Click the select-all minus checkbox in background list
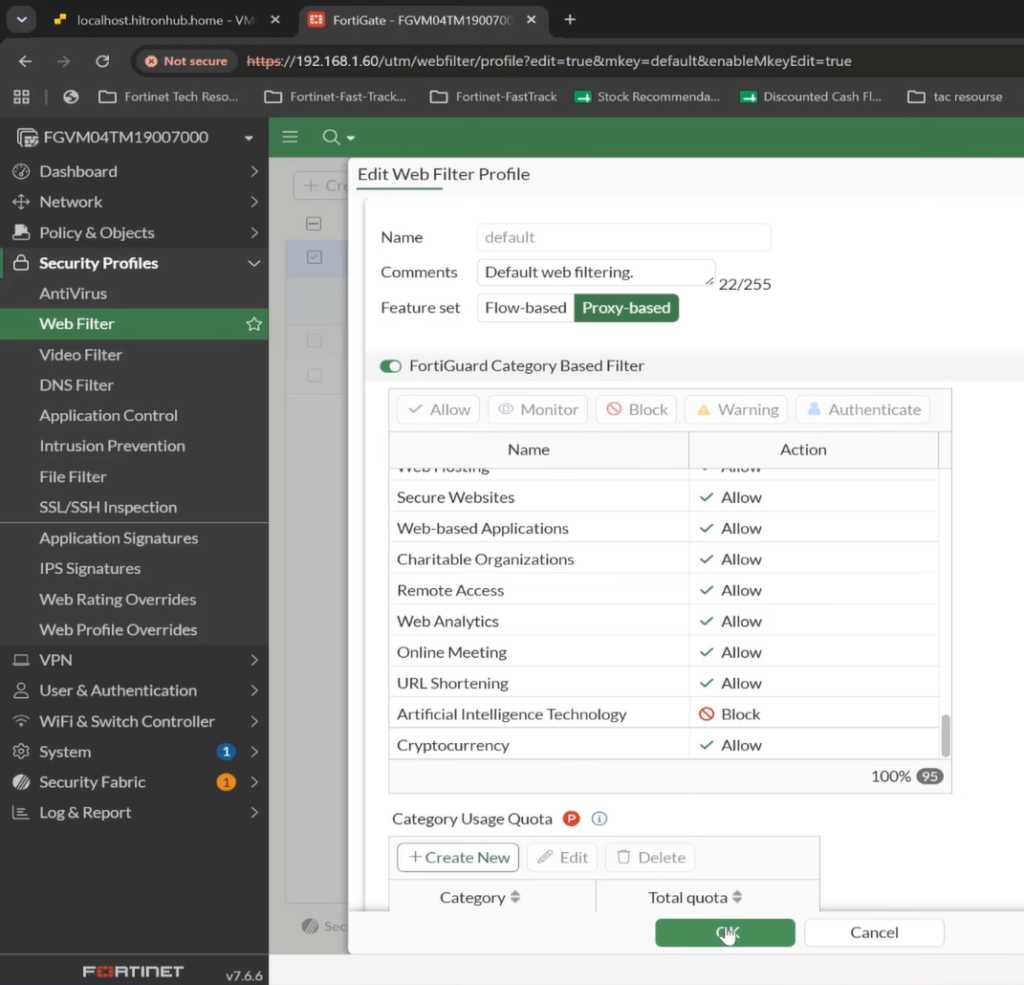The width and height of the screenshot is (1024, 985). [313, 223]
